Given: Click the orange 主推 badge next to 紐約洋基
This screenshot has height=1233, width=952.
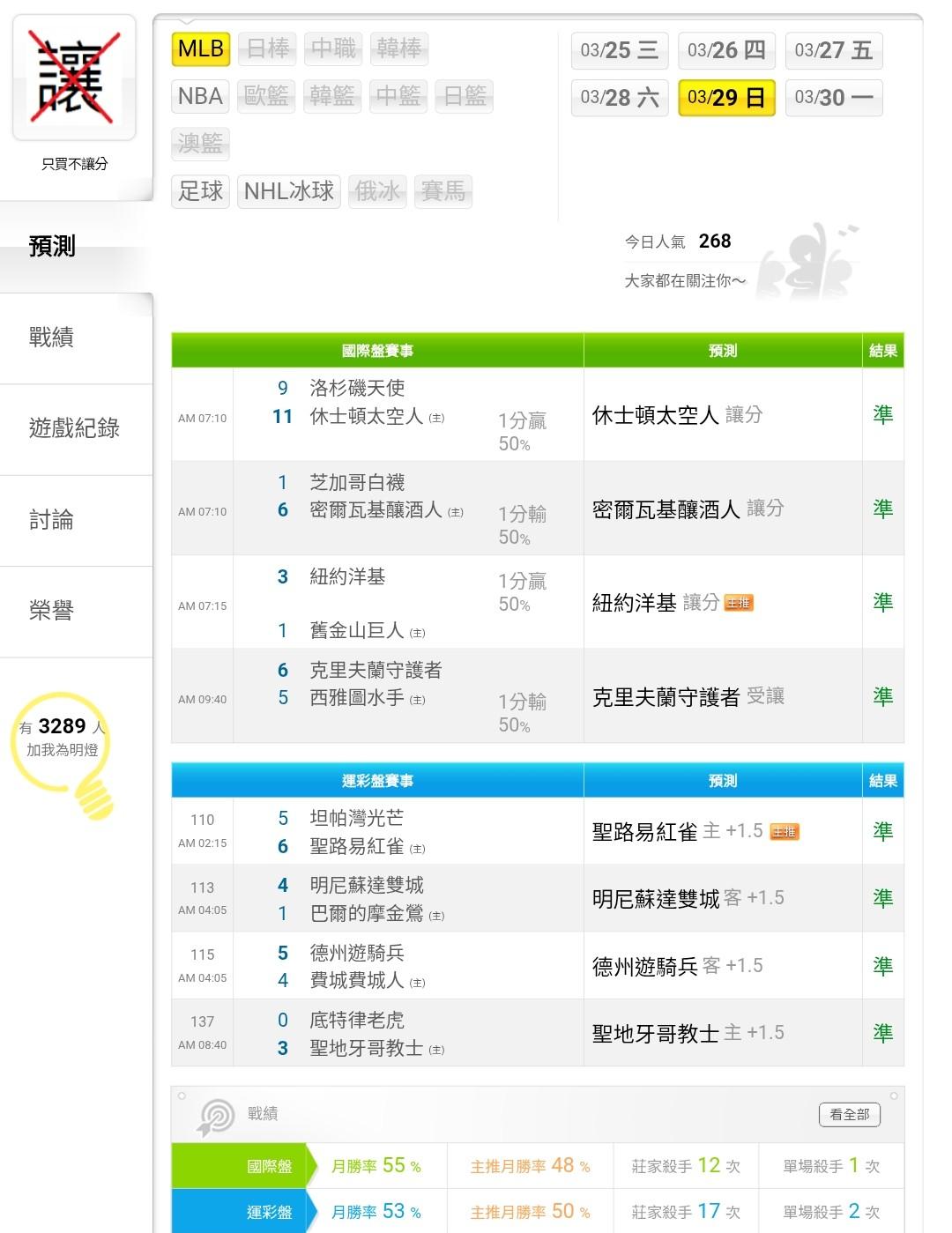Looking at the screenshot, I should (739, 603).
